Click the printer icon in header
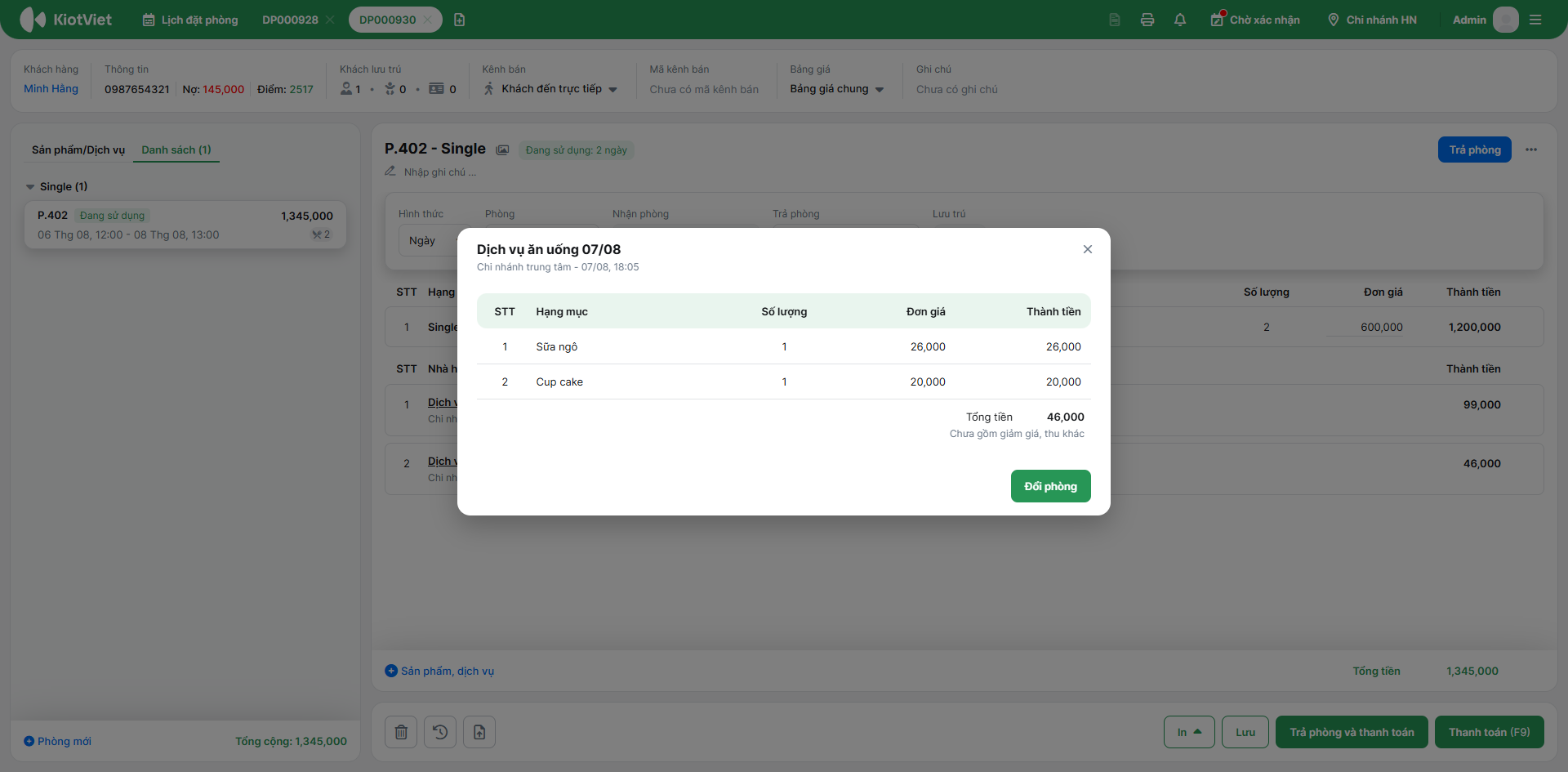The width and height of the screenshot is (1568, 772). [1147, 20]
